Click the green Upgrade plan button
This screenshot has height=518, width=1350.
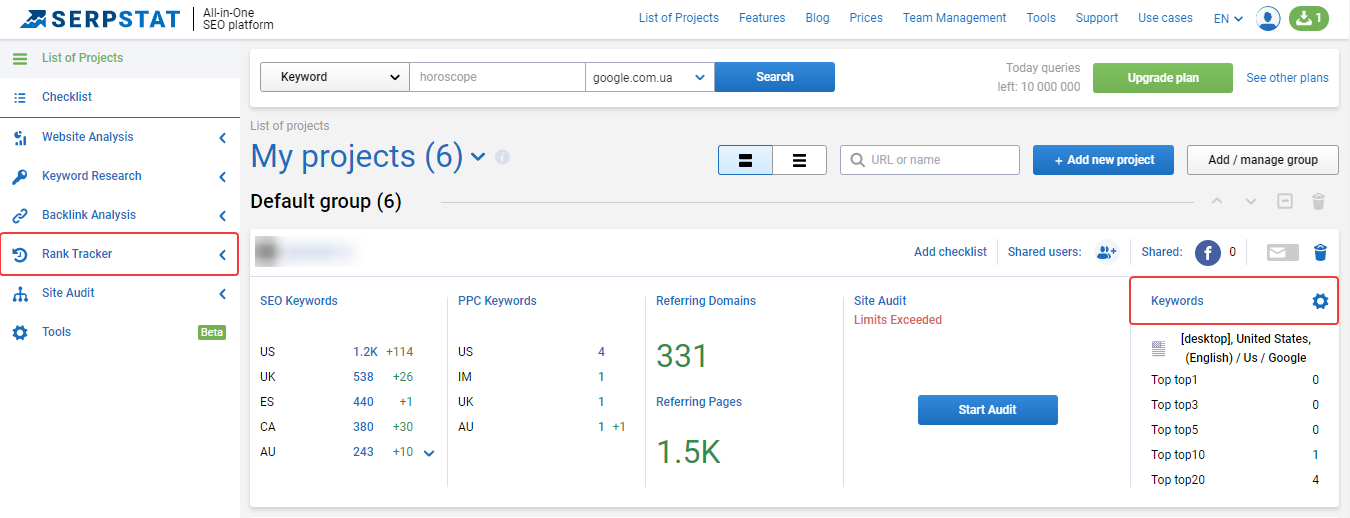(1163, 78)
